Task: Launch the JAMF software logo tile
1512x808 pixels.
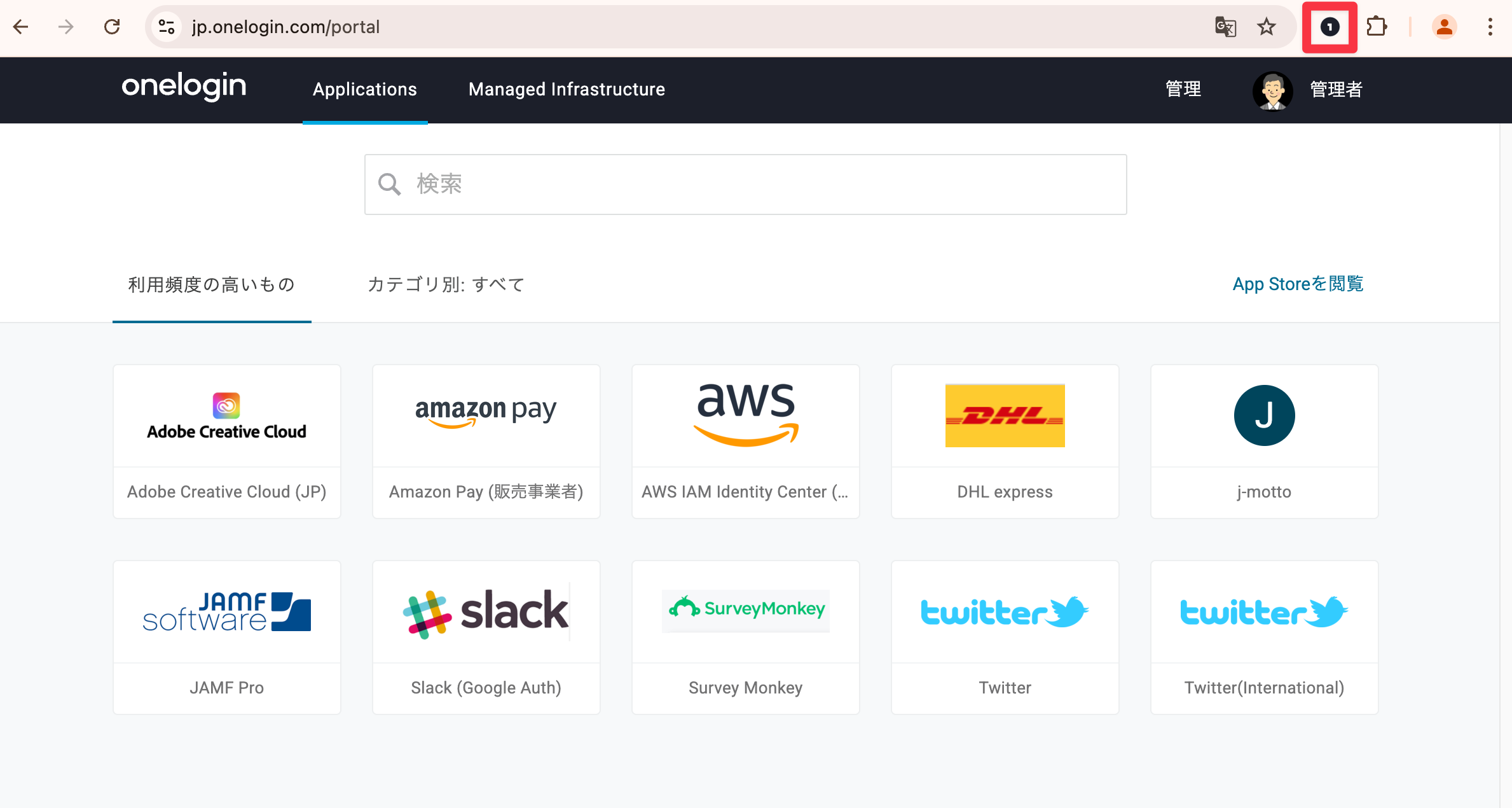Action: pyautogui.click(x=227, y=612)
